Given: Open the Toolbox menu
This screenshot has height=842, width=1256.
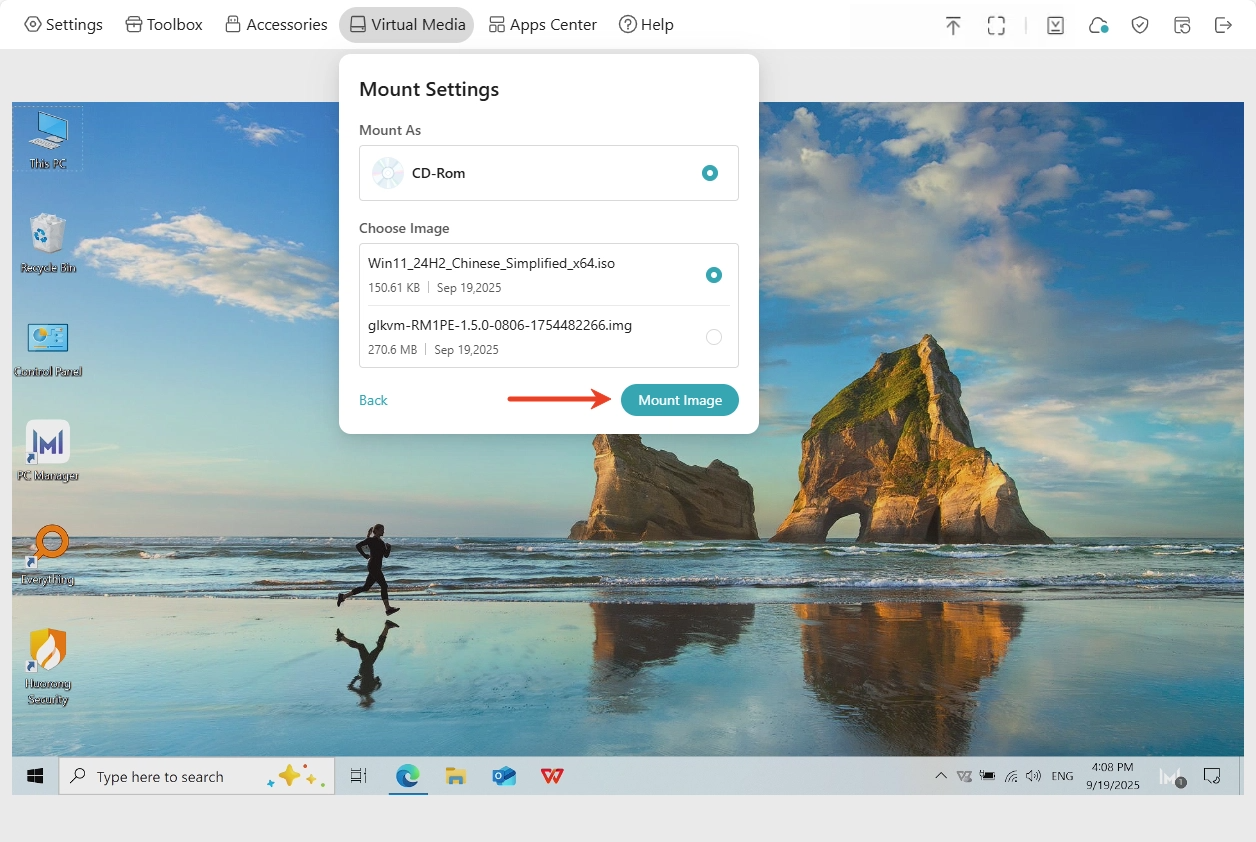Looking at the screenshot, I should pos(164,25).
